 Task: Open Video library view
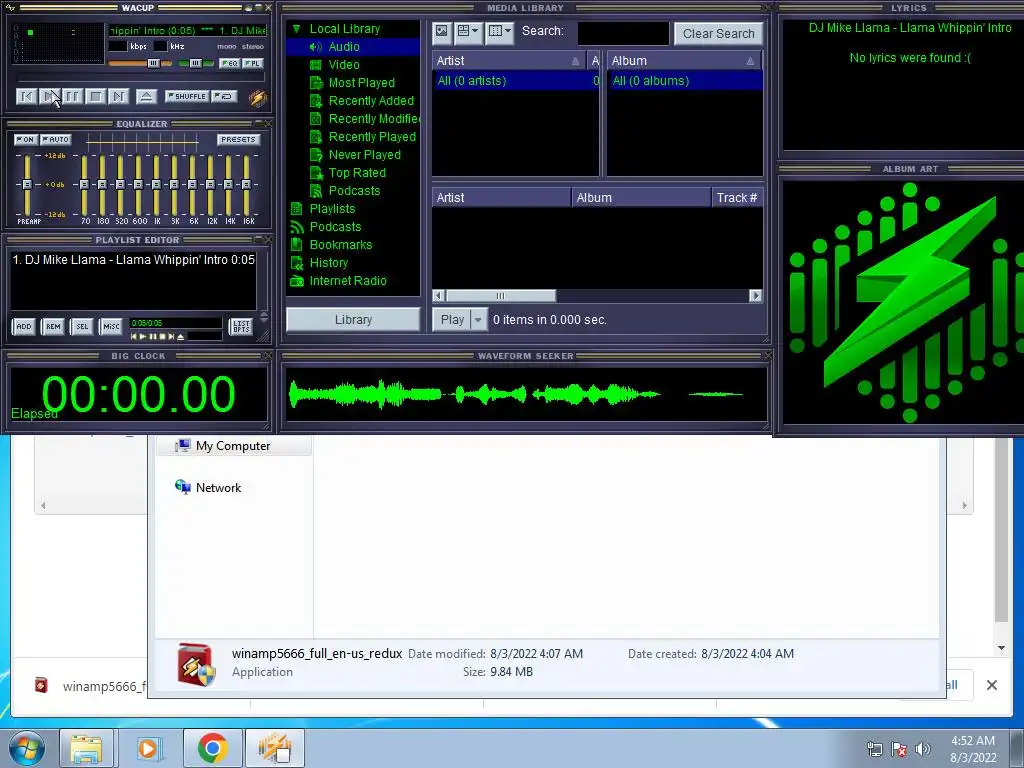(x=344, y=65)
